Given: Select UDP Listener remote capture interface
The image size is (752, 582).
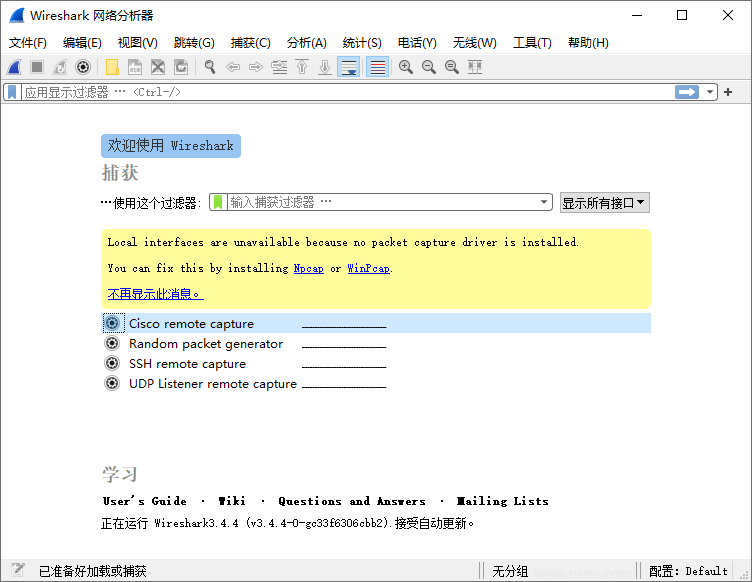Looking at the screenshot, I should tap(376, 384).
